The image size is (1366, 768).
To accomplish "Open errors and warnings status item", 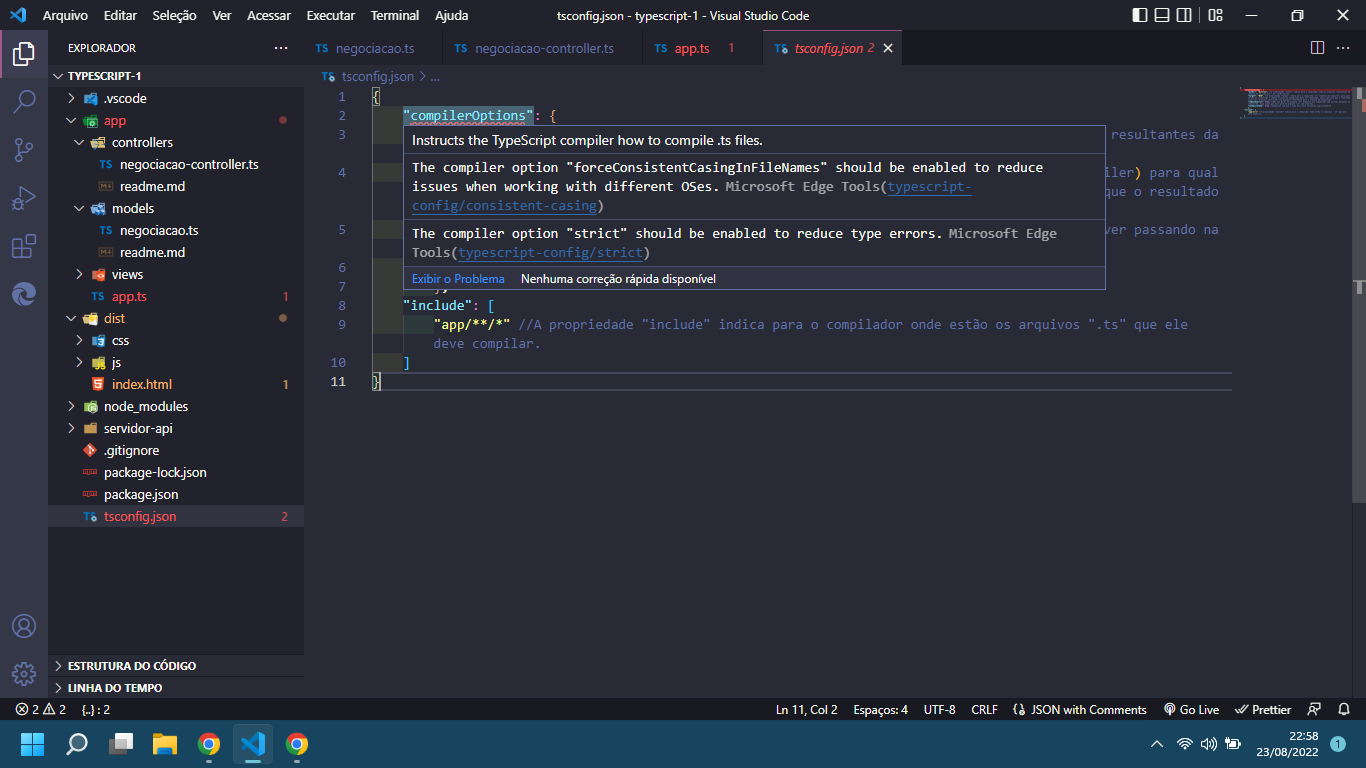I will click(x=40, y=709).
